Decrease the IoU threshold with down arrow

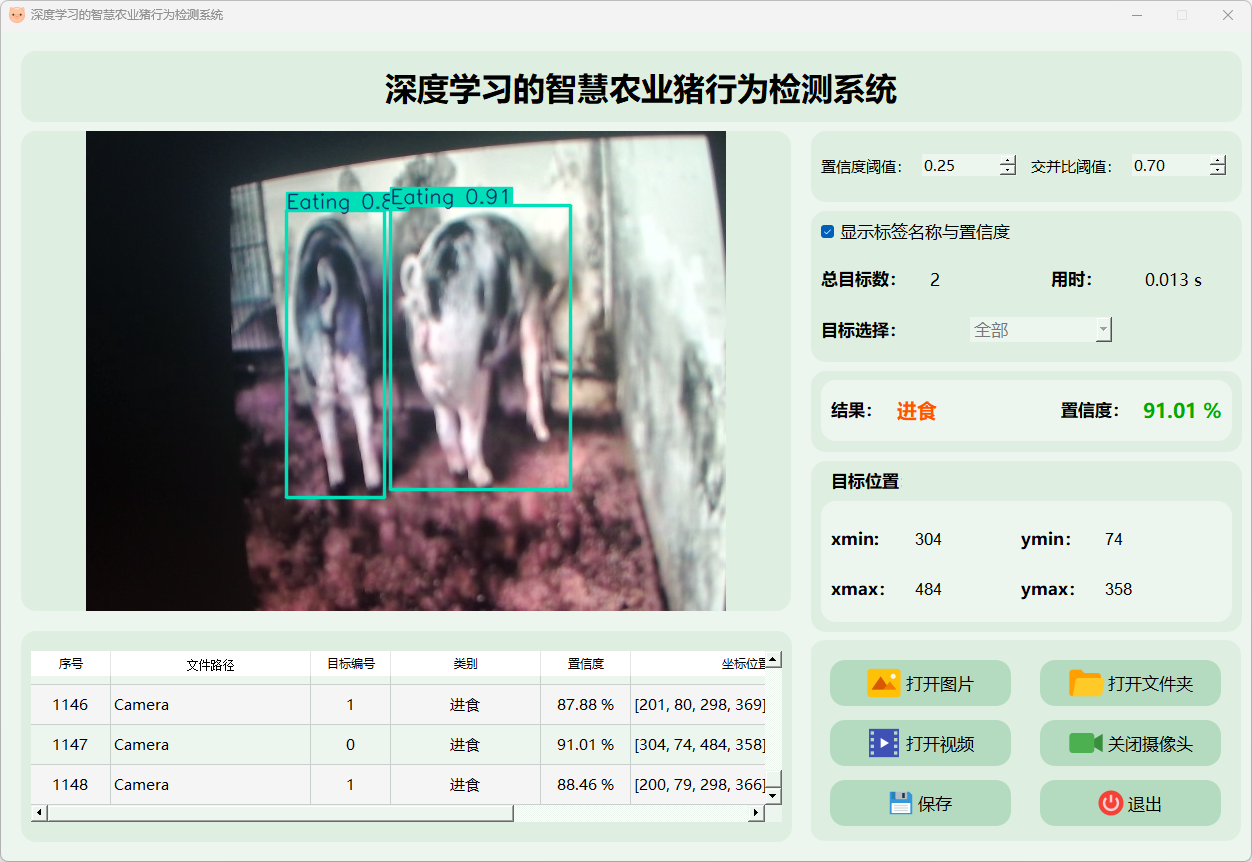(1217, 171)
